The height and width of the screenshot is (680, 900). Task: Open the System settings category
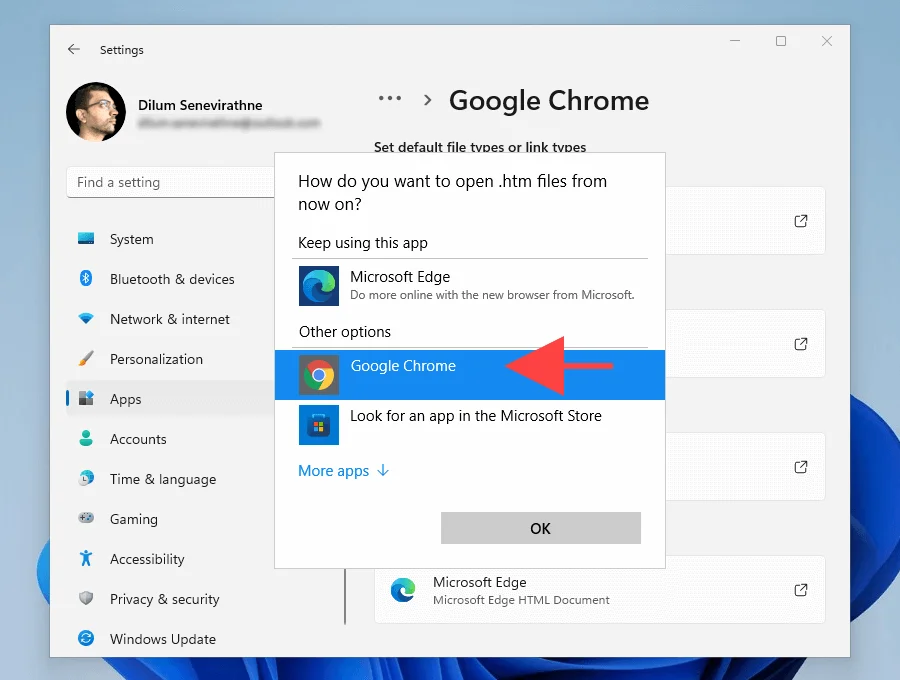[x=131, y=239]
